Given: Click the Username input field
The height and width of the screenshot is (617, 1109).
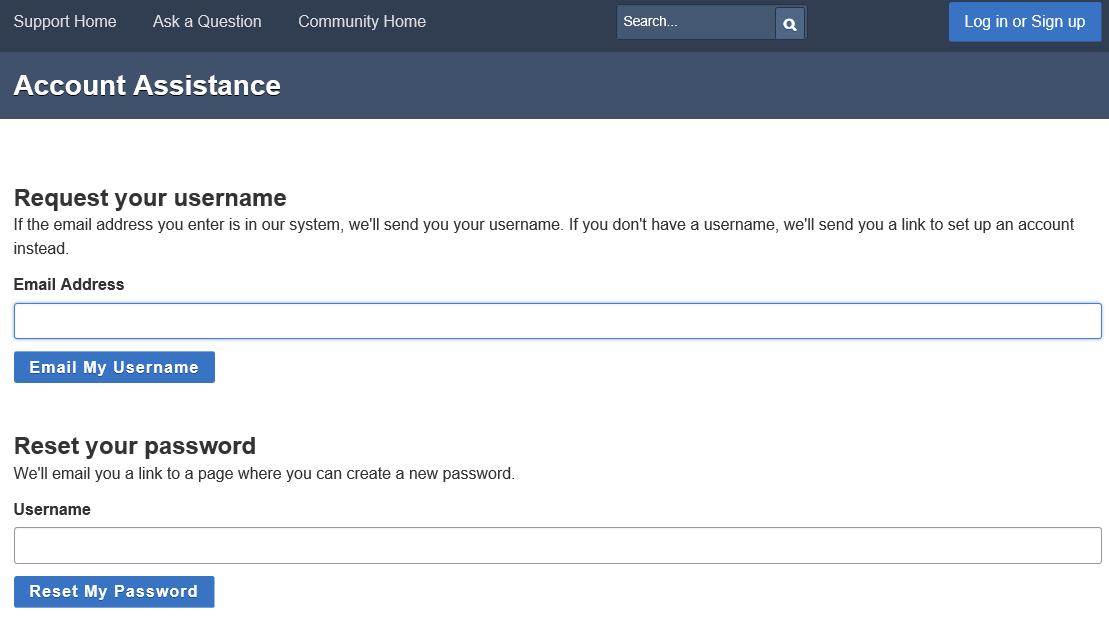Looking at the screenshot, I should pos(557,546).
